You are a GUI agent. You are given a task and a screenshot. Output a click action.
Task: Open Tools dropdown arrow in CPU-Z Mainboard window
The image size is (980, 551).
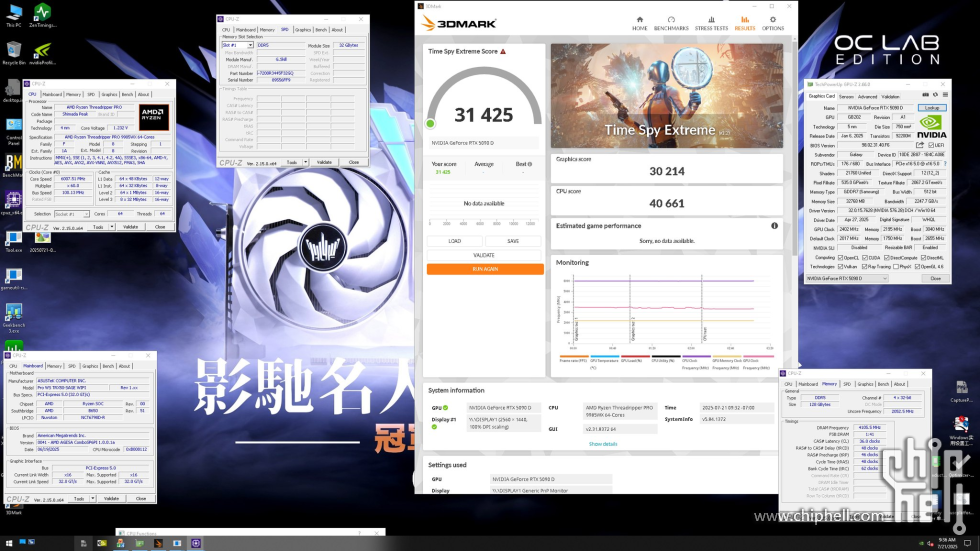pos(92,499)
